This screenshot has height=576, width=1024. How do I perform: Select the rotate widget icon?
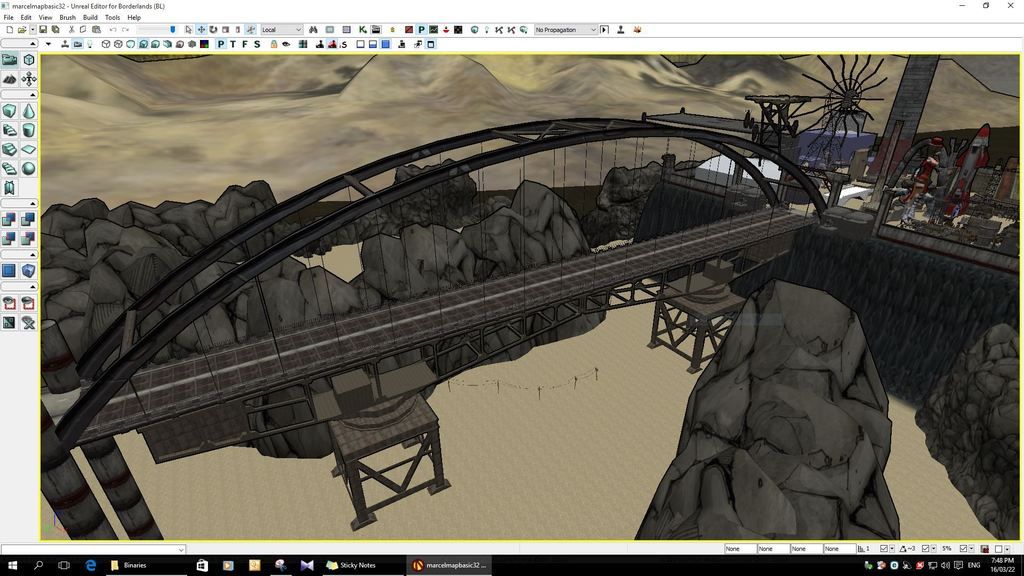click(x=214, y=29)
